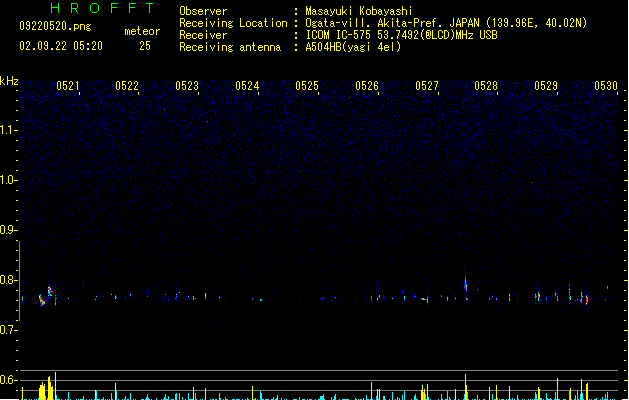Click the 1.0 kHz axis label
This screenshot has height=400, width=629.
(8, 180)
